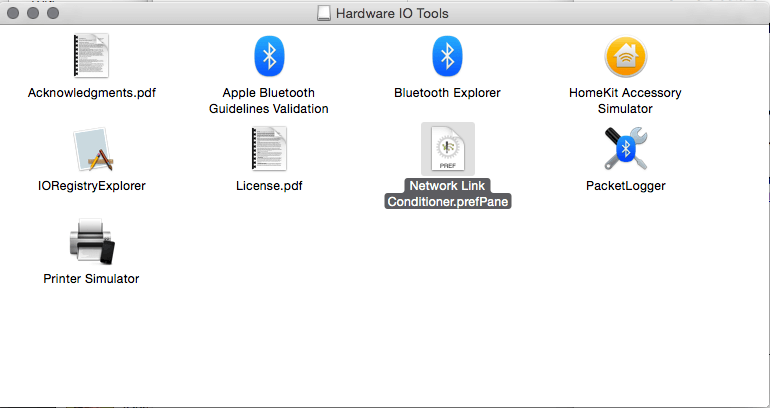Image resolution: width=770 pixels, height=408 pixels.
Task: Select Network Link Conditioner prefPane icon
Action: (x=448, y=148)
